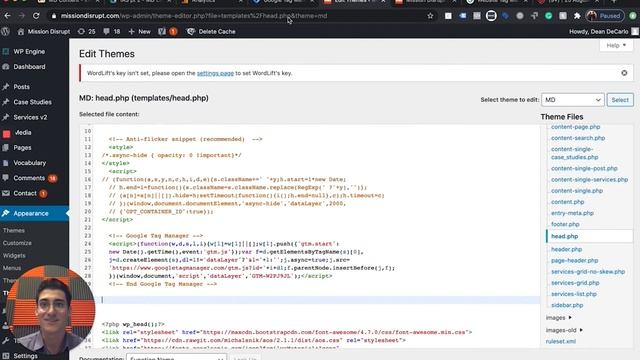Screen dimensions: 640x360
Task: Go back with the browser back arrow
Action: click(7, 16)
